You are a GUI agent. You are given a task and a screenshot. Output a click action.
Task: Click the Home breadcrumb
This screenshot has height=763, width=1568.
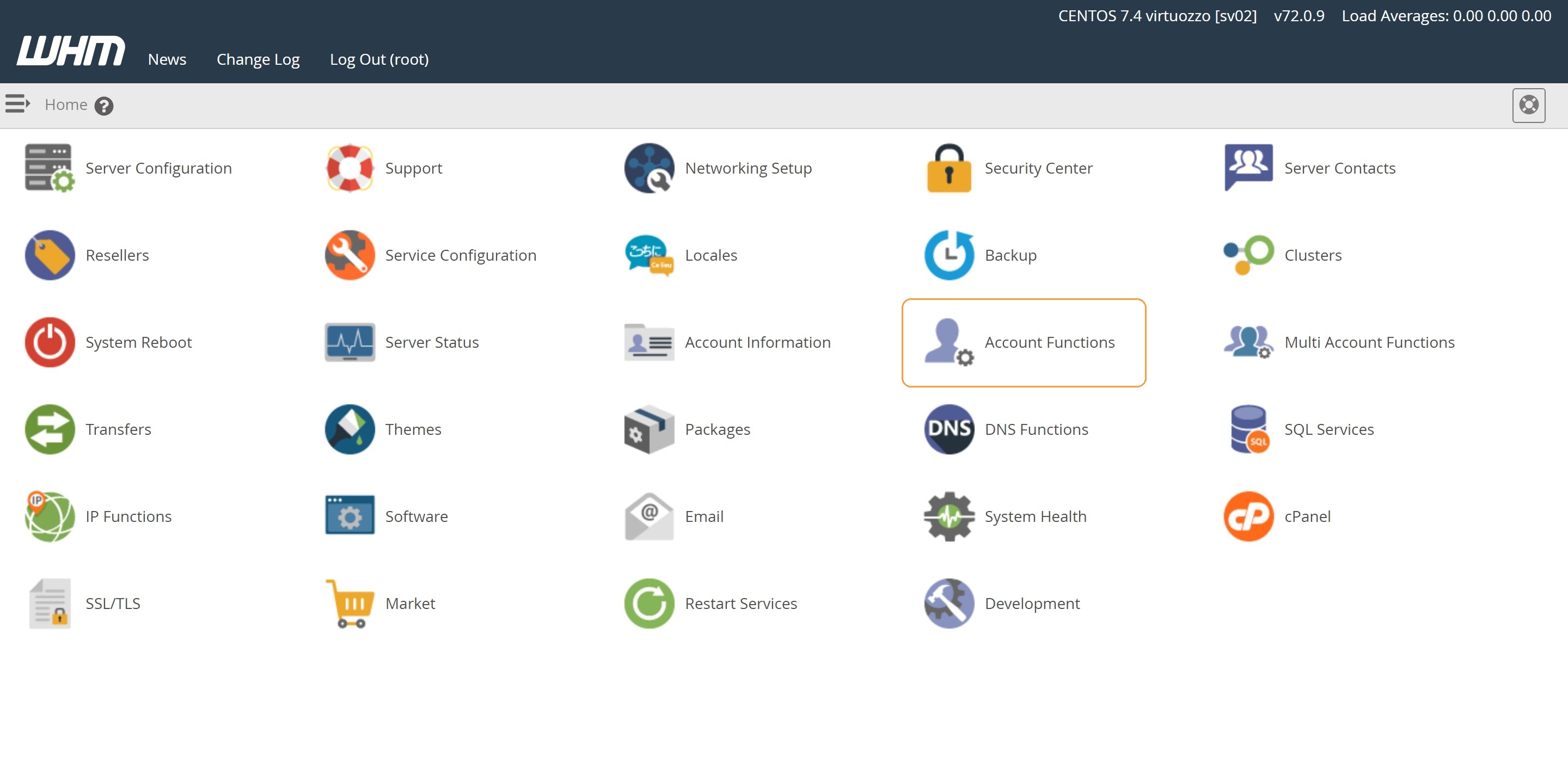(x=66, y=104)
